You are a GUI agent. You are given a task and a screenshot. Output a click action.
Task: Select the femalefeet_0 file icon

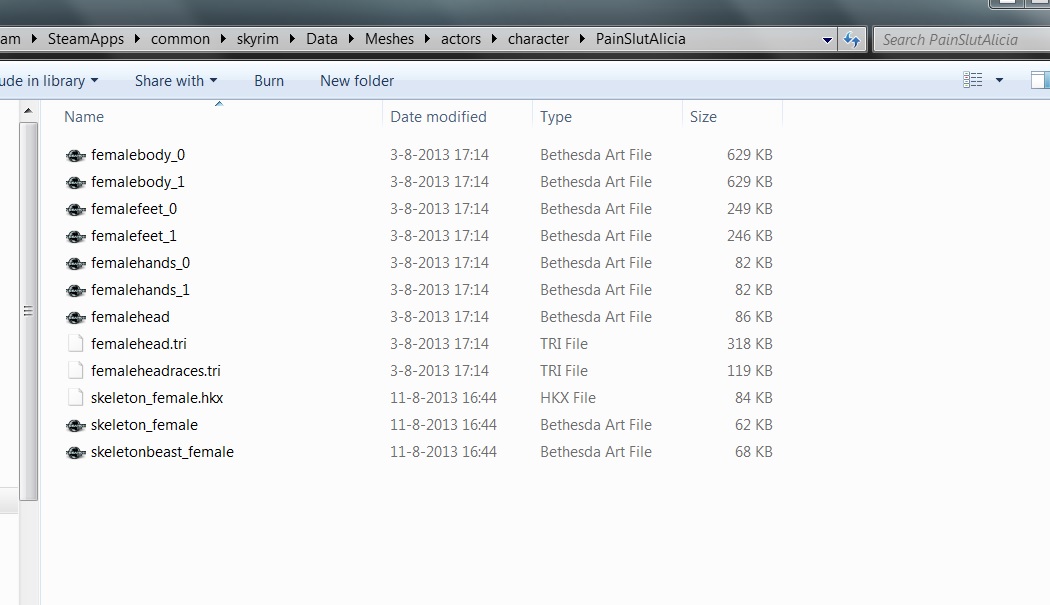[76, 210]
